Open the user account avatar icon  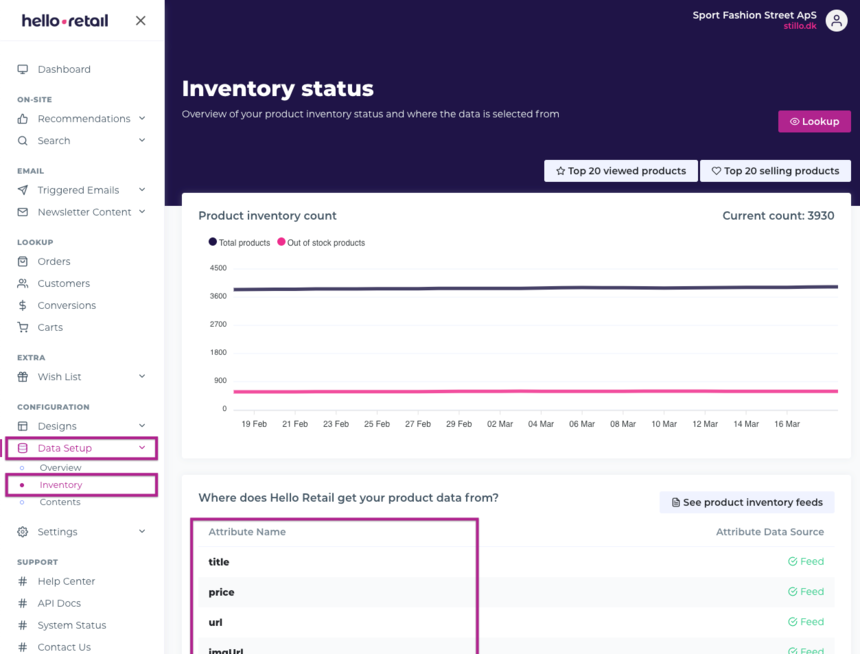[x=836, y=20]
